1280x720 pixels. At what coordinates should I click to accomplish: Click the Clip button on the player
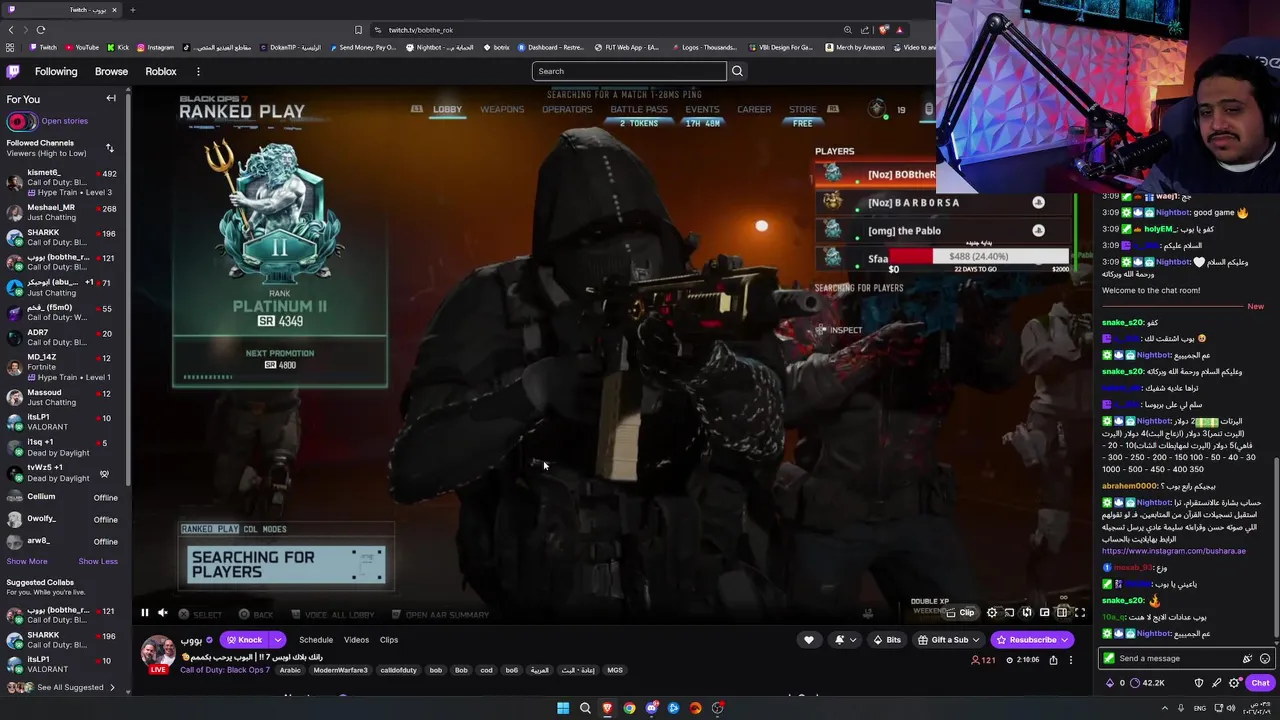pos(961,613)
